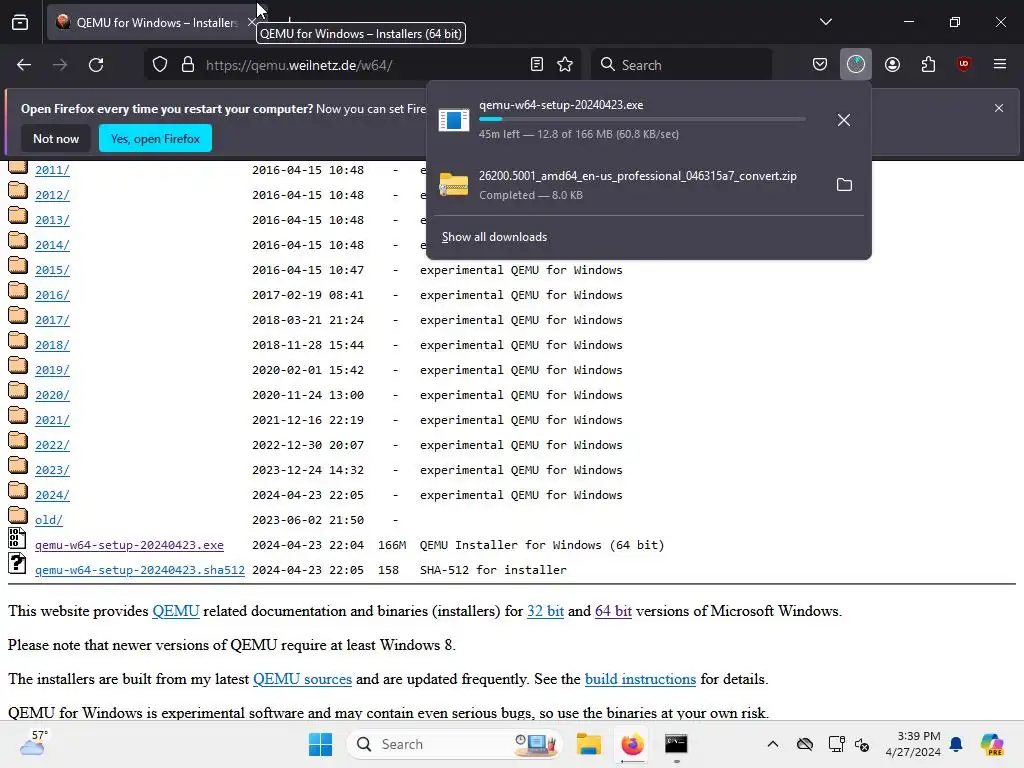
Task: Open Copilot preview icon in taskbar
Action: pyautogui.click(x=992, y=744)
